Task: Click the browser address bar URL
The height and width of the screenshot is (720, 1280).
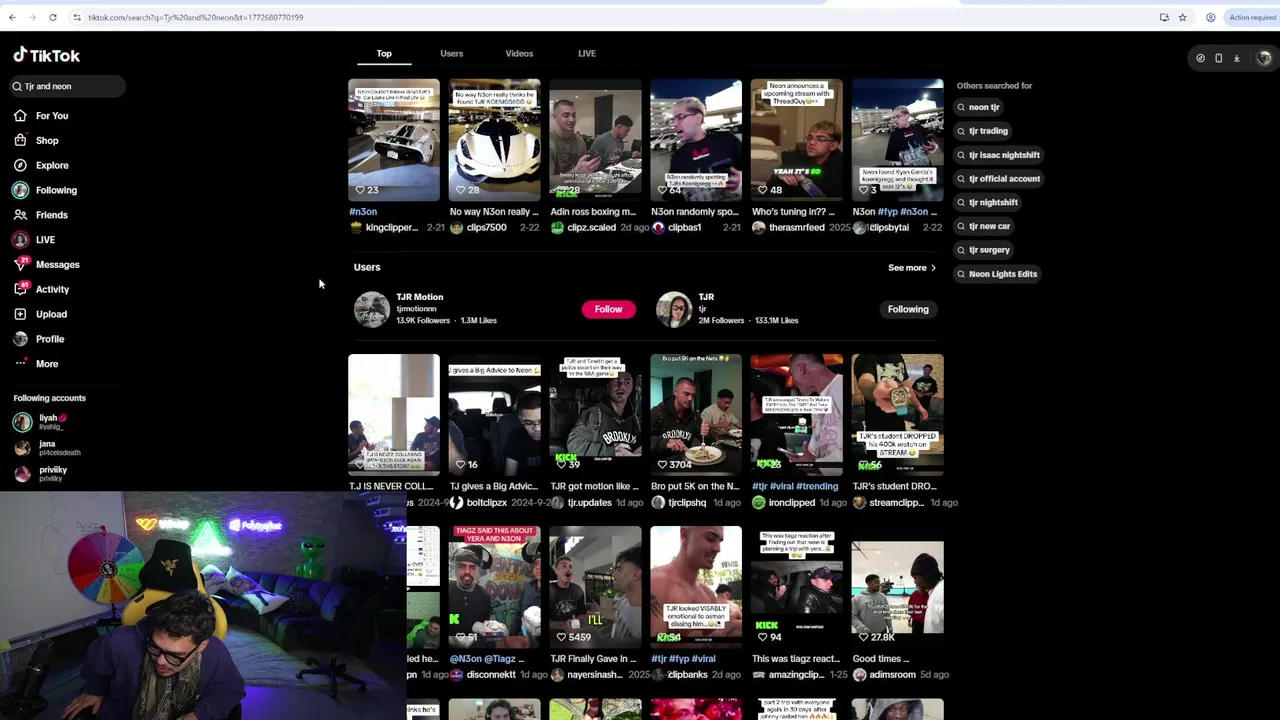Action: [195, 17]
